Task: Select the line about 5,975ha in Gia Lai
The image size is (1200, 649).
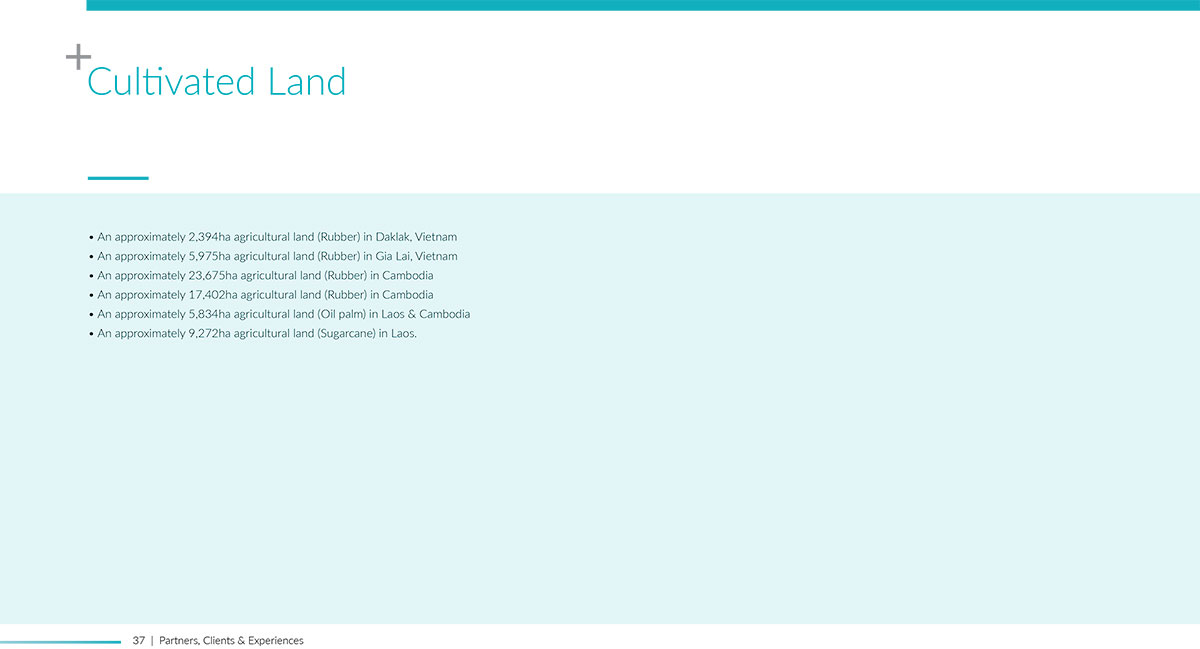Action: pos(273,256)
